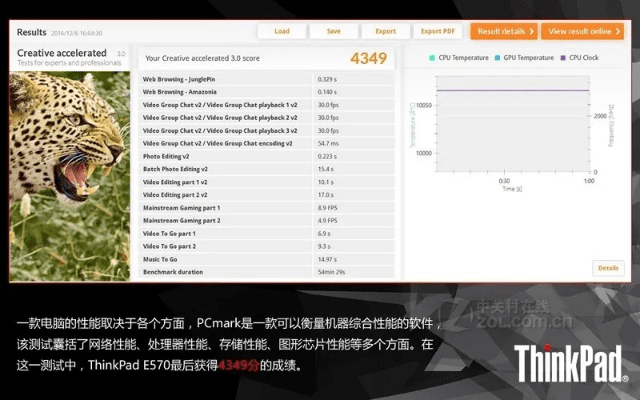Image resolution: width=640 pixels, height=400 pixels.
Task: Click the 4349 score value
Action: click(x=368, y=58)
